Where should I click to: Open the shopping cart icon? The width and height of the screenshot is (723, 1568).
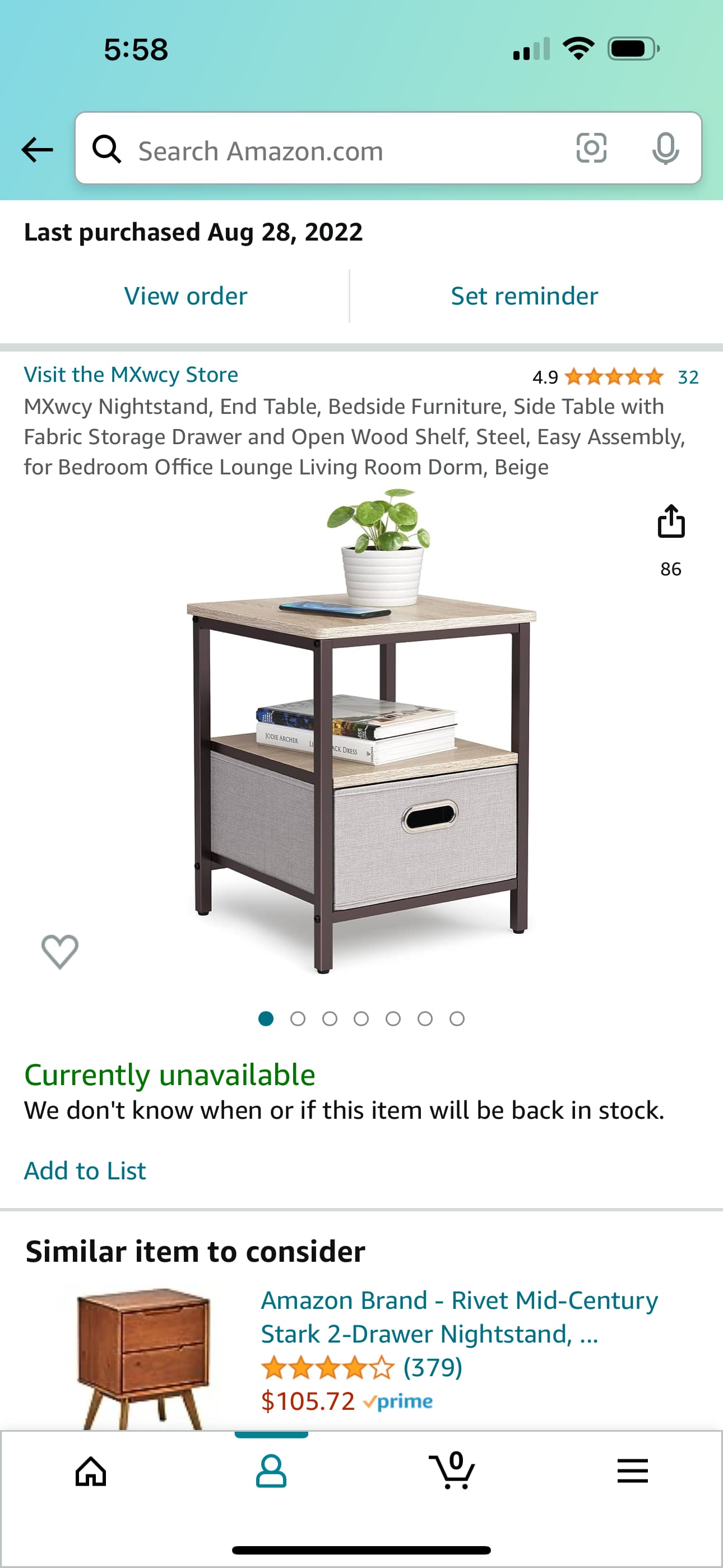[452, 1470]
